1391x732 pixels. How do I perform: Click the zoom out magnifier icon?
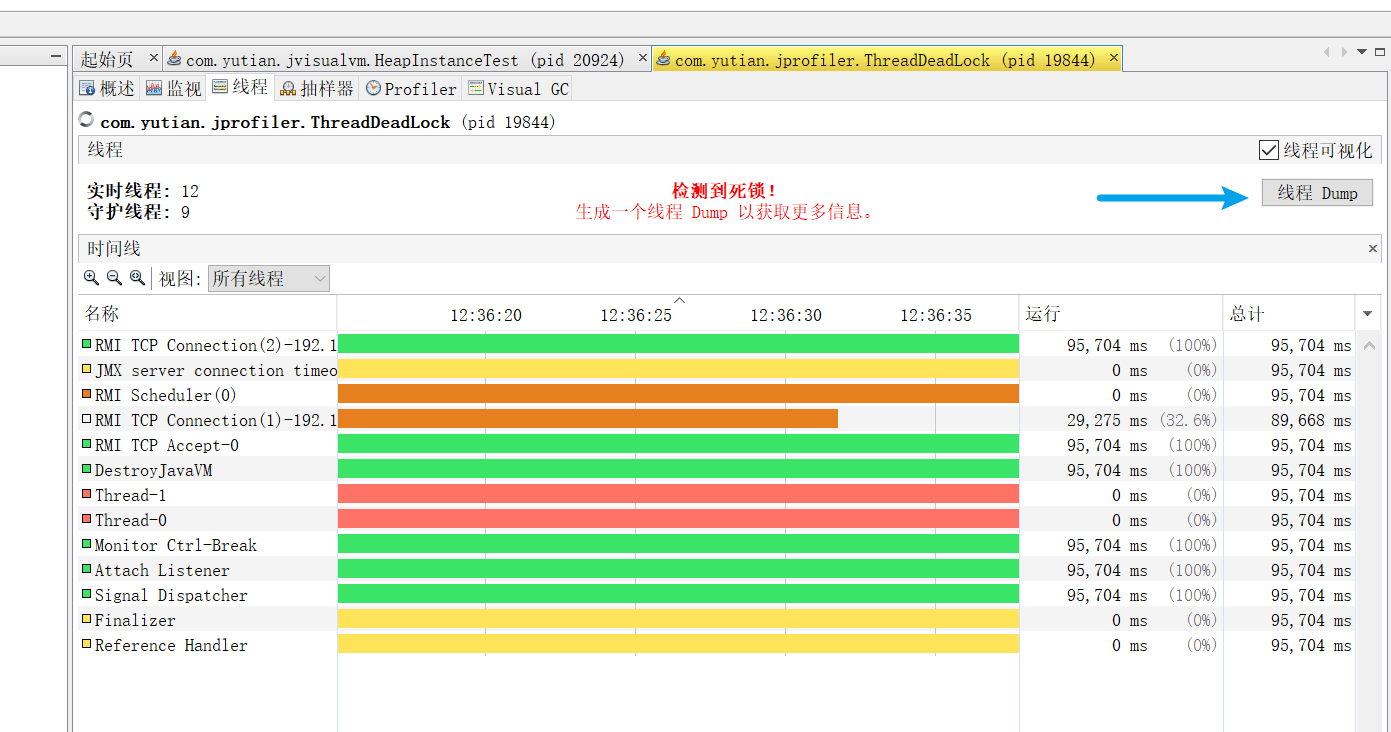(x=114, y=278)
